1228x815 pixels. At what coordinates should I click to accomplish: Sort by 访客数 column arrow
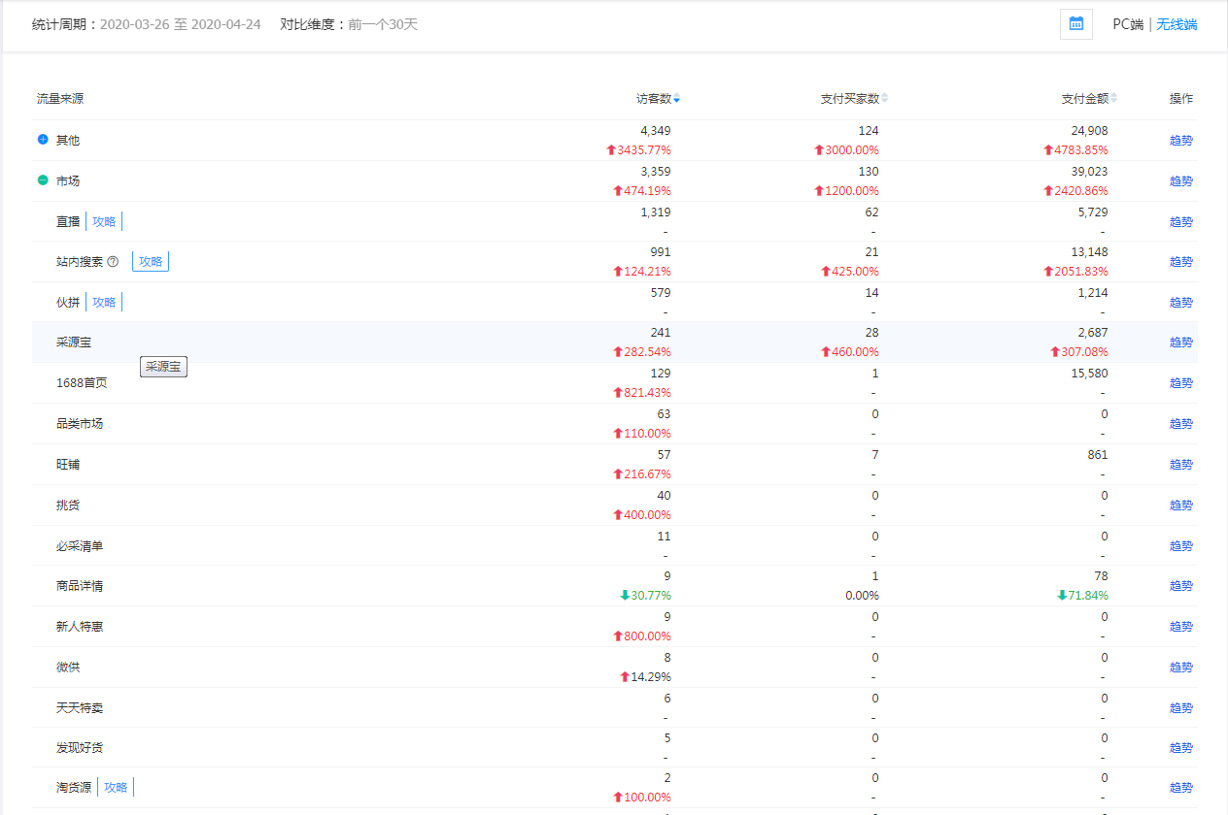[x=677, y=99]
